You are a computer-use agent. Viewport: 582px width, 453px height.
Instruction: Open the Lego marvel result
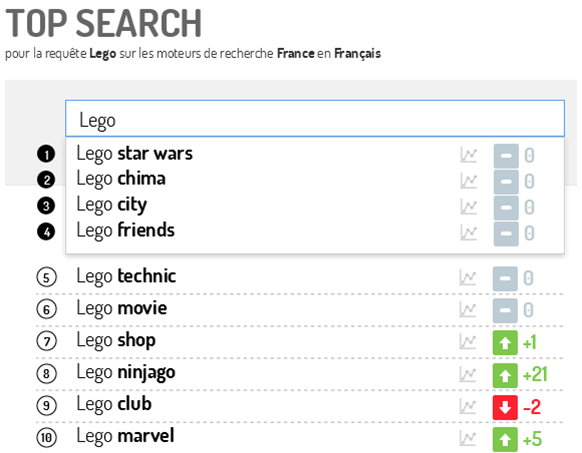click(x=125, y=436)
